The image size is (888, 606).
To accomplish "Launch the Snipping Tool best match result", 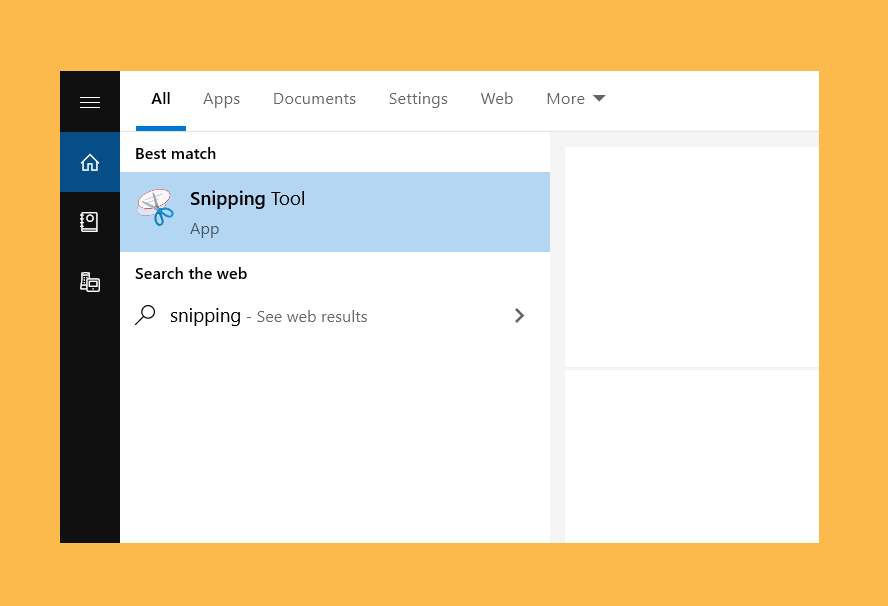I will [x=335, y=212].
